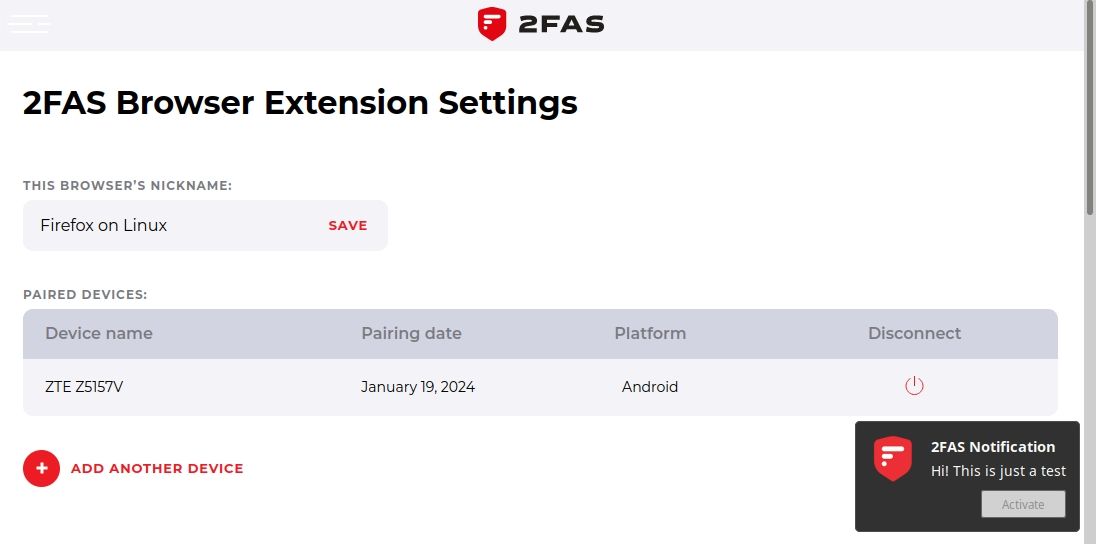The width and height of the screenshot is (1096, 544).
Task: Click the 2FAS Browser Extension Settings heading
Action: pyautogui.click(x=300, y=103)
